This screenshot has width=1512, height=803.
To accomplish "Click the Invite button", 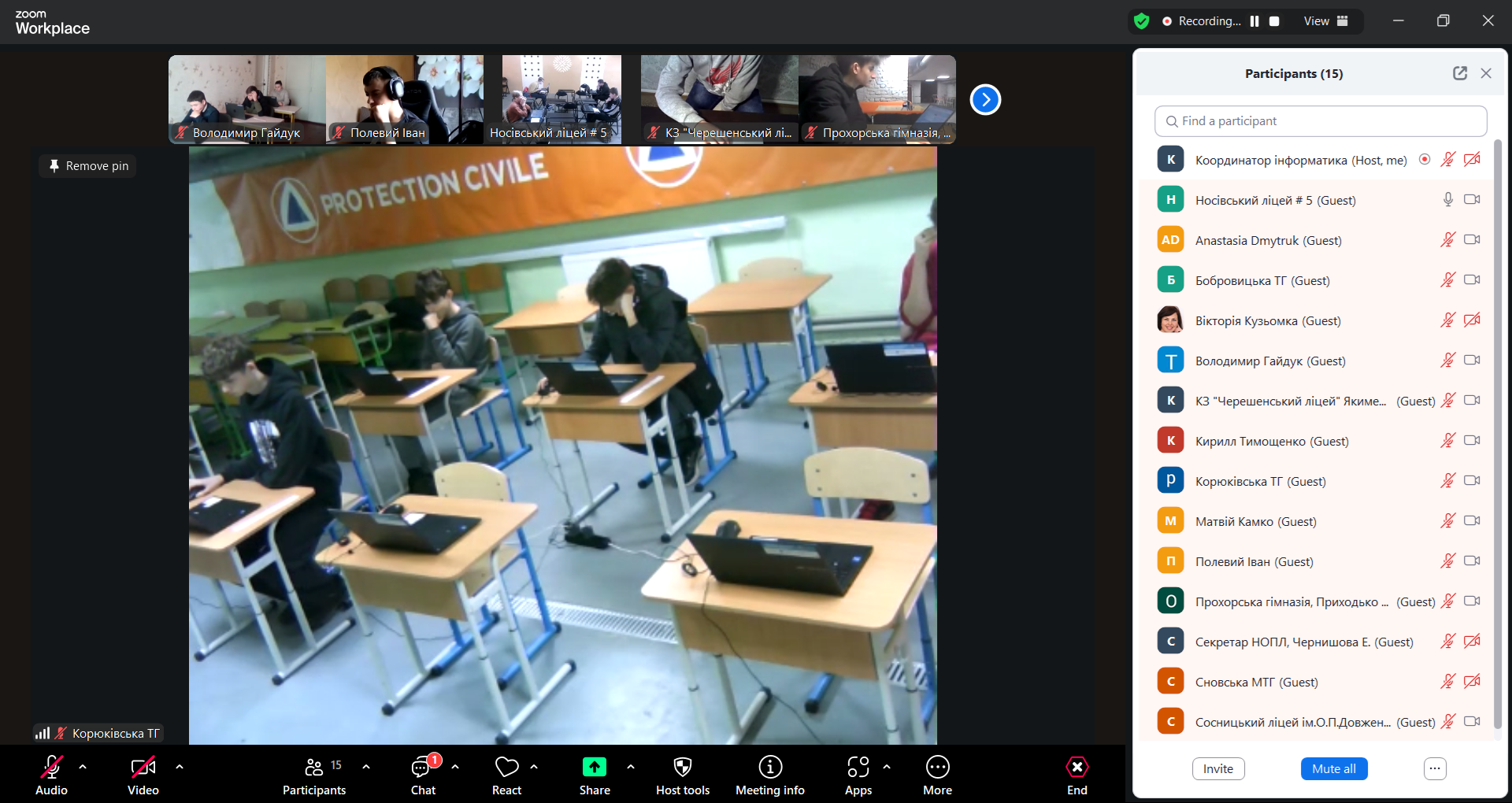I will click(1217, 768).
